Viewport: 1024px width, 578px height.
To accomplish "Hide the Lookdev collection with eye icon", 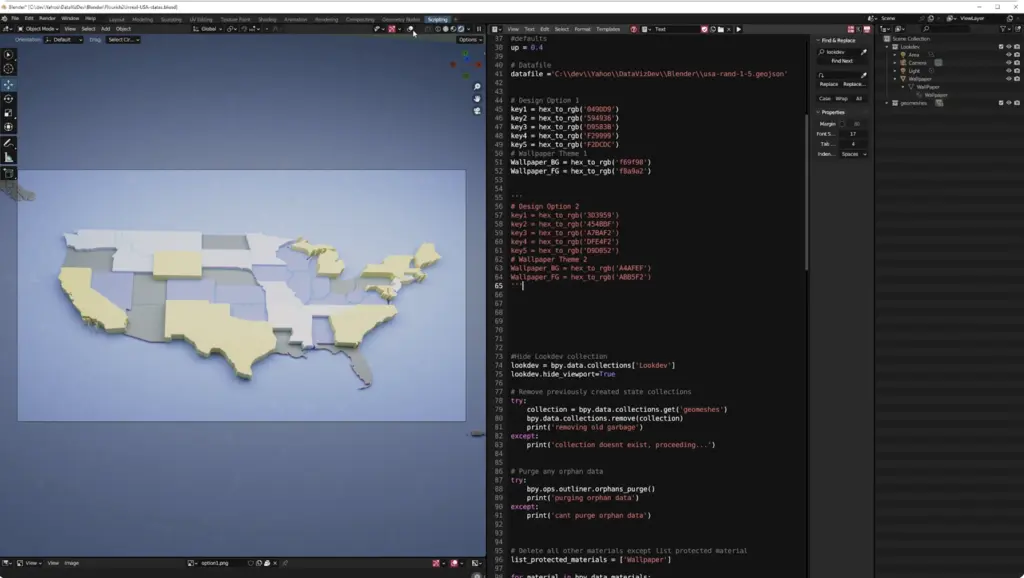I will tap(1008, 47).
